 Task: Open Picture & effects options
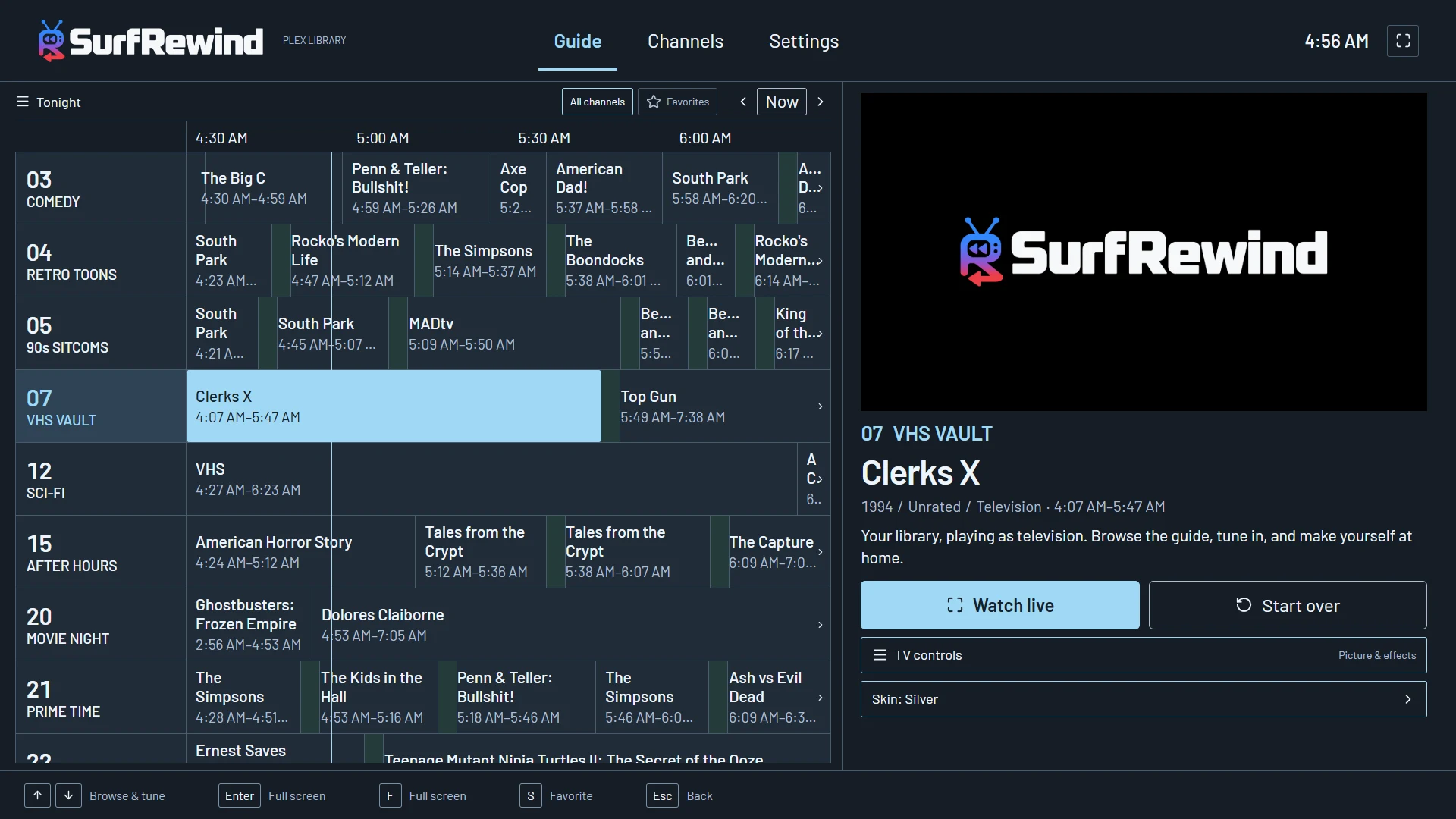pos(1376,655)
